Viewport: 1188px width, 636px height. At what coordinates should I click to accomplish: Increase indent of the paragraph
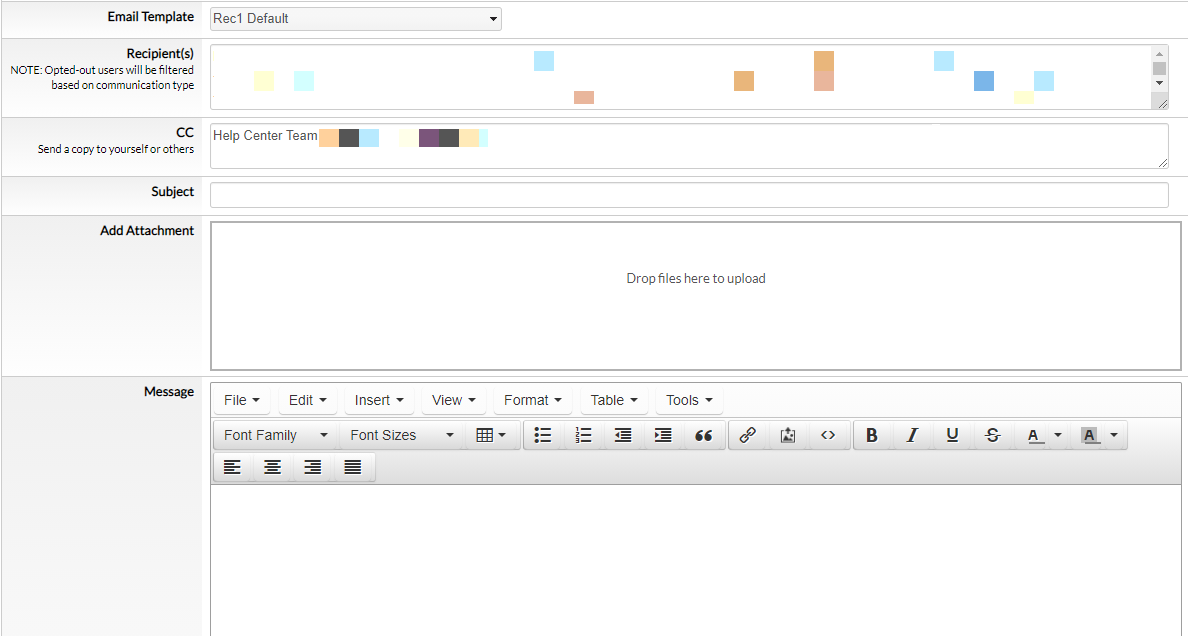click(x=663, y=435)
